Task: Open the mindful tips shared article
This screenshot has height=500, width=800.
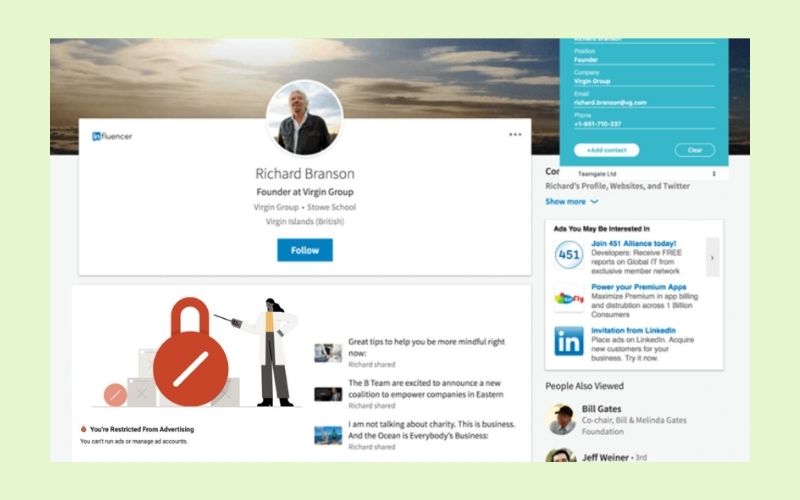Action: pos(426,347)
